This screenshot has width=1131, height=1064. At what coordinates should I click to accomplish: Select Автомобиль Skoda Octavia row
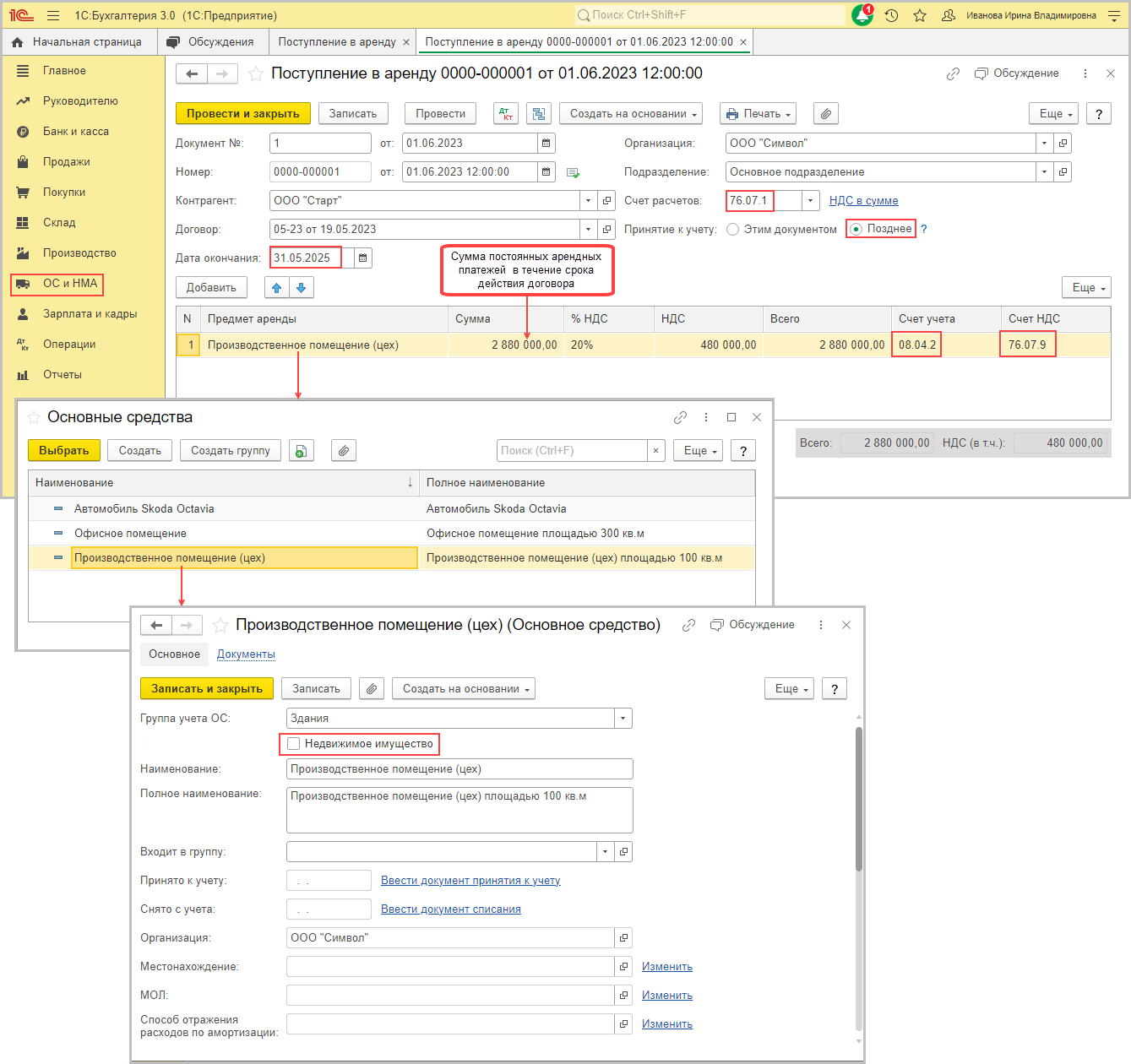pos(392,509)
